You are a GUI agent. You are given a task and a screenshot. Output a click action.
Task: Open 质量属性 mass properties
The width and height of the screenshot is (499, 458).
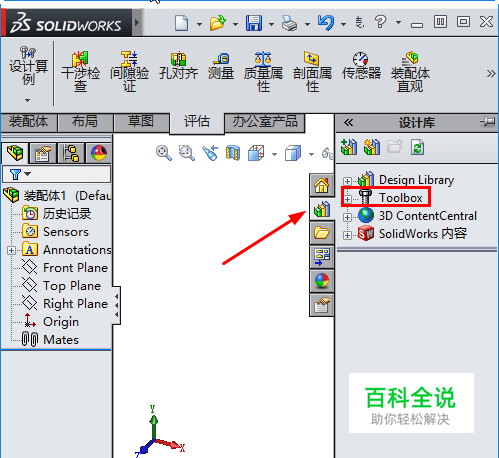[263, 72]
